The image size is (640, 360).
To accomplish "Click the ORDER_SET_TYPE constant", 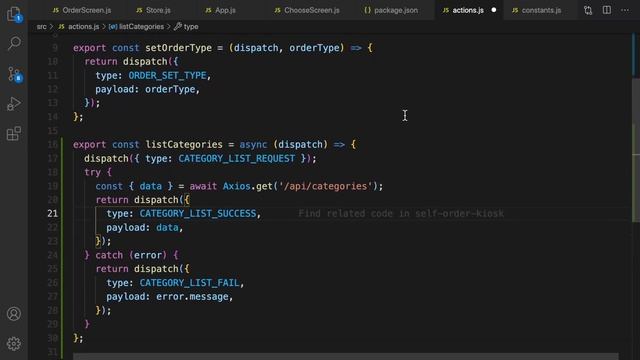I will tap(167, 76).
